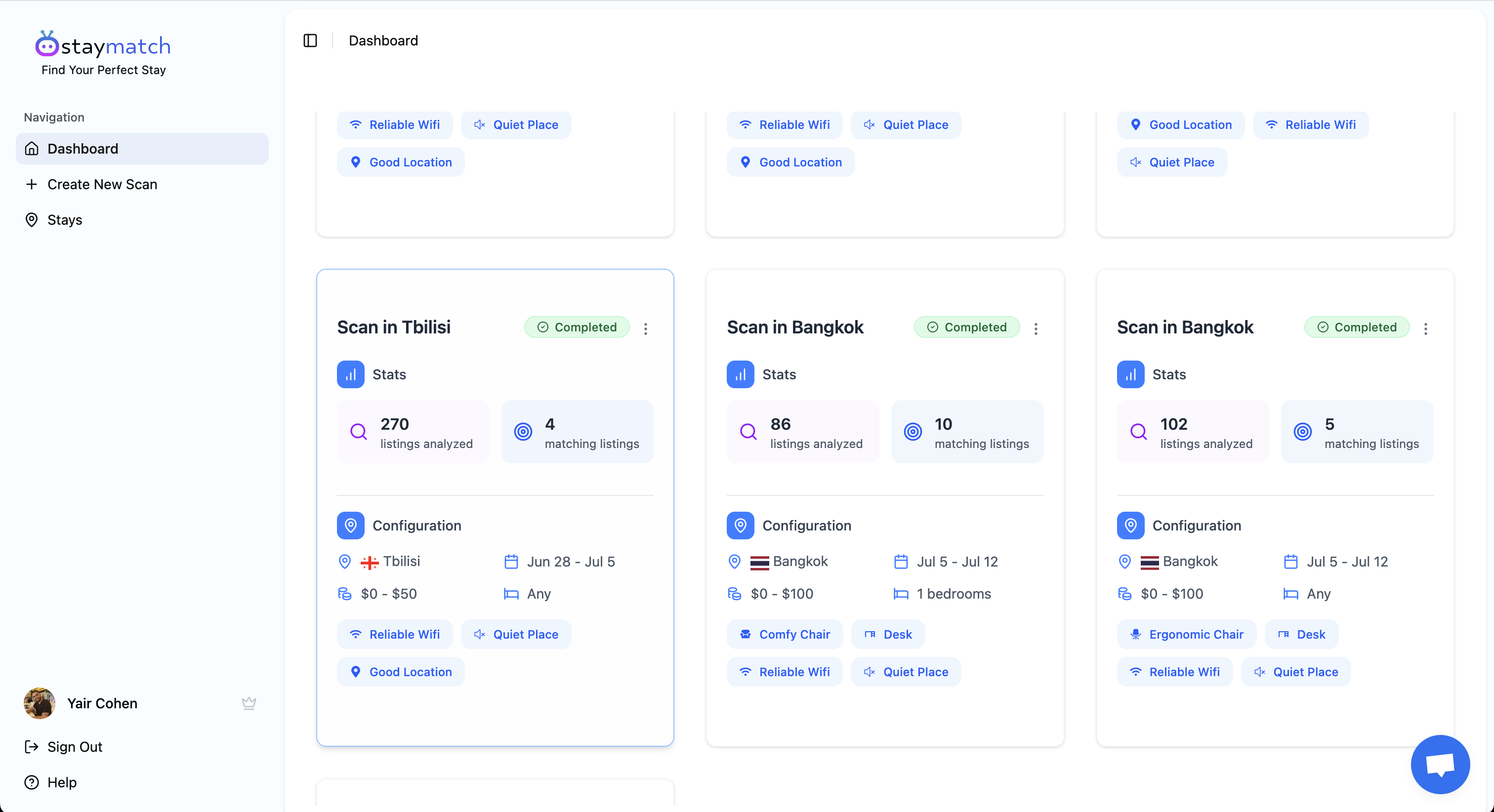
Task: Click Configuration pin icon in Tbilisi card
Action: (x=351, y=526)
